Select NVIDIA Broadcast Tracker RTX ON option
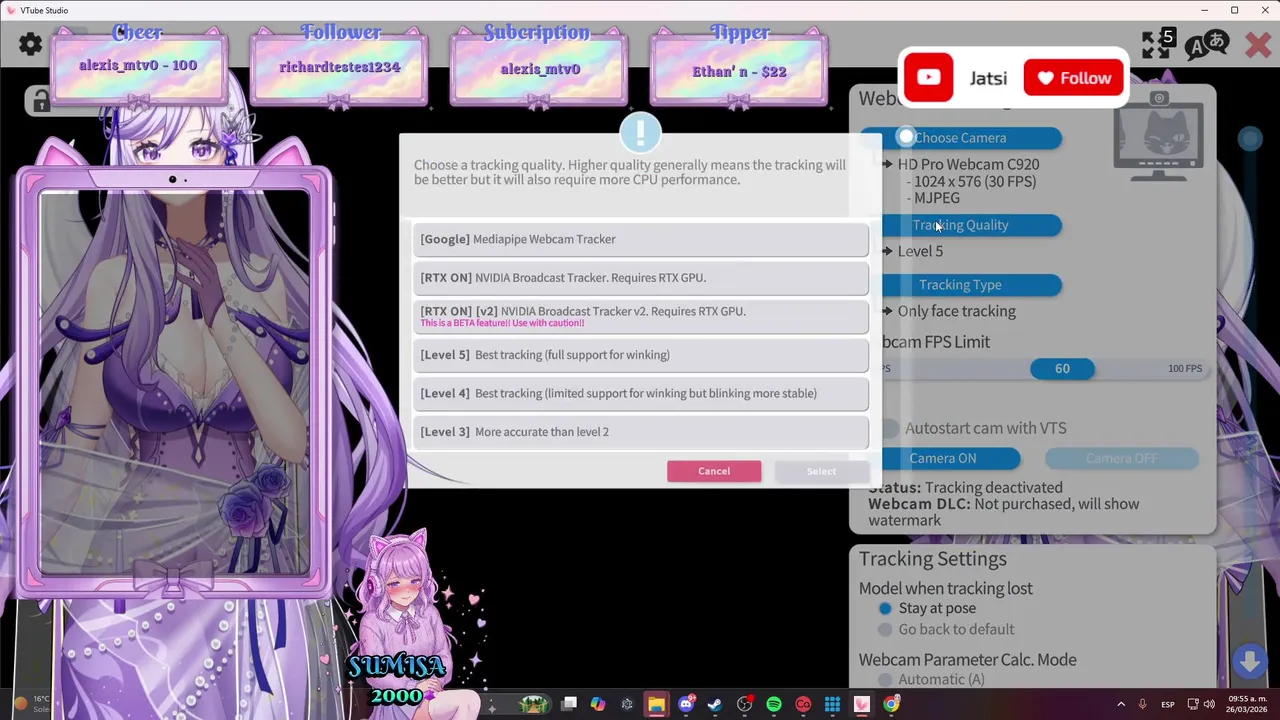Image resolution: width=1280 pixels, height=720 pixels. 641,278
